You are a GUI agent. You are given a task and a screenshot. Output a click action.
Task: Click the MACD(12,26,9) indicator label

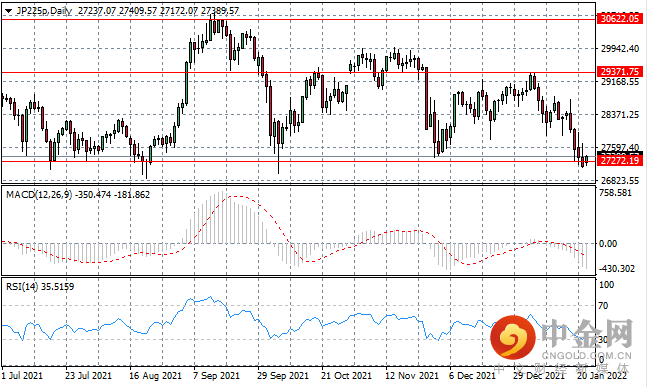pos(40,195)
